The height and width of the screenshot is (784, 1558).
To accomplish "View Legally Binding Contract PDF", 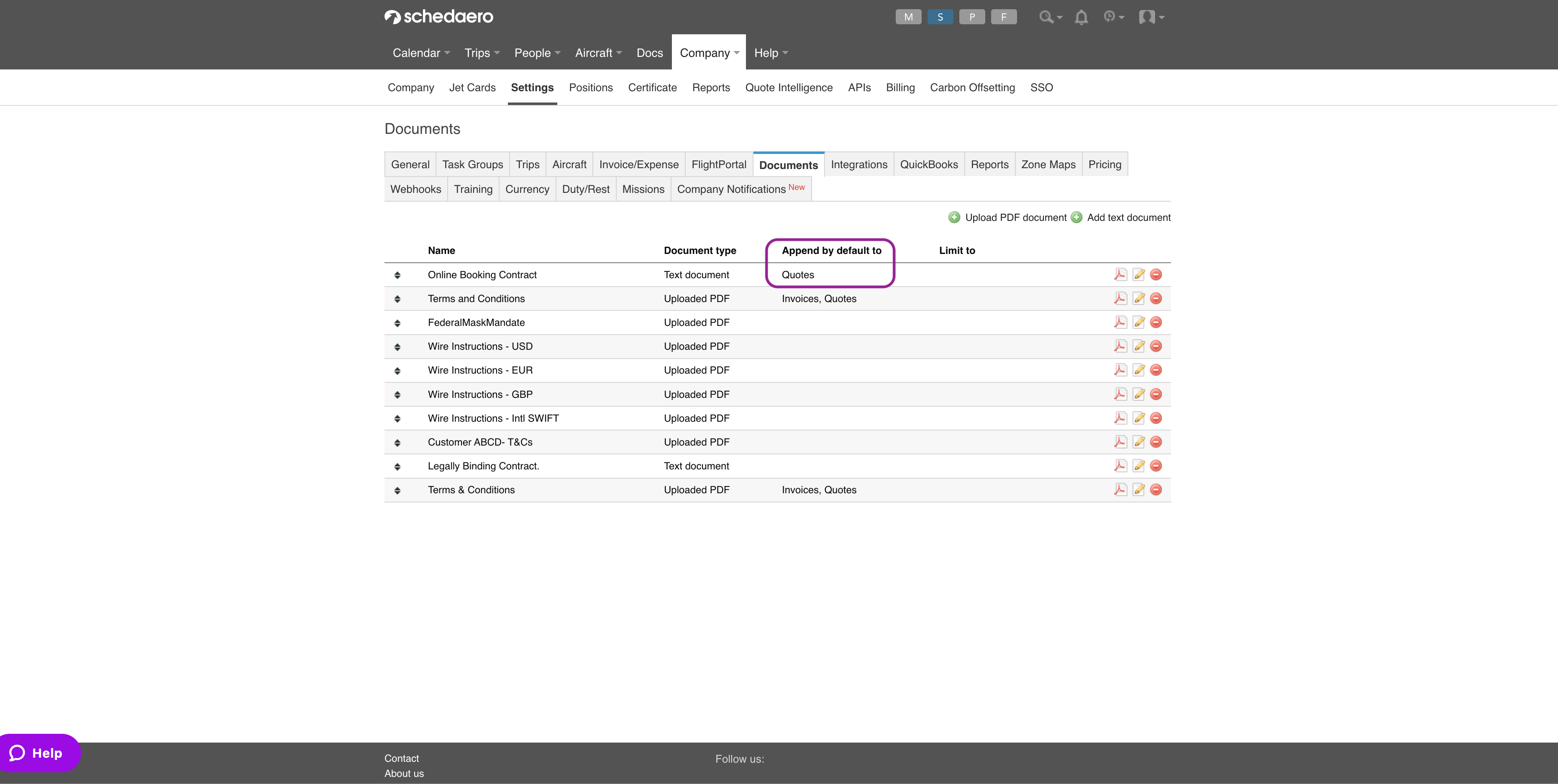I will click(1120, 466).
